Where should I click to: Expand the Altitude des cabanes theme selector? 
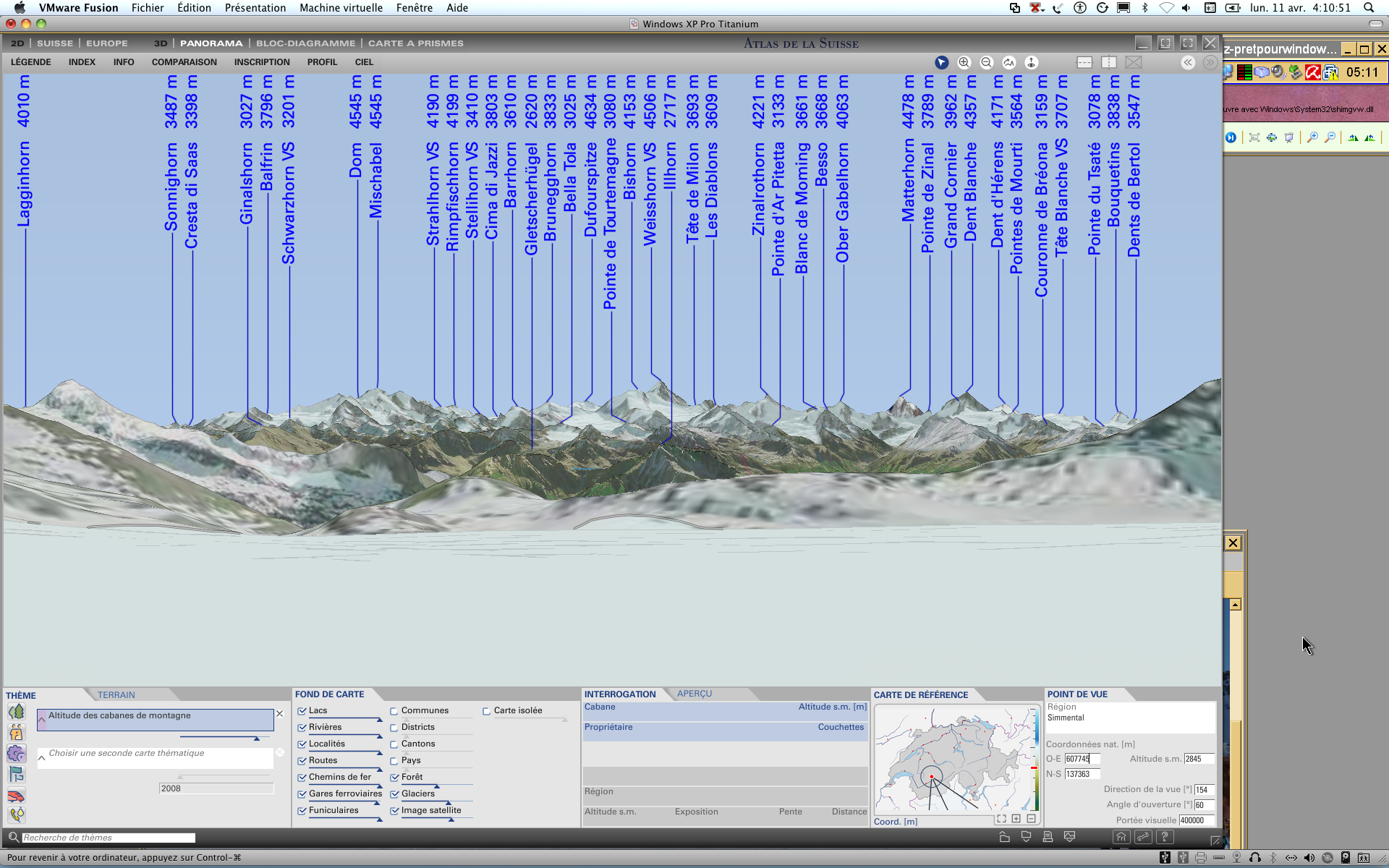(42, 719)
